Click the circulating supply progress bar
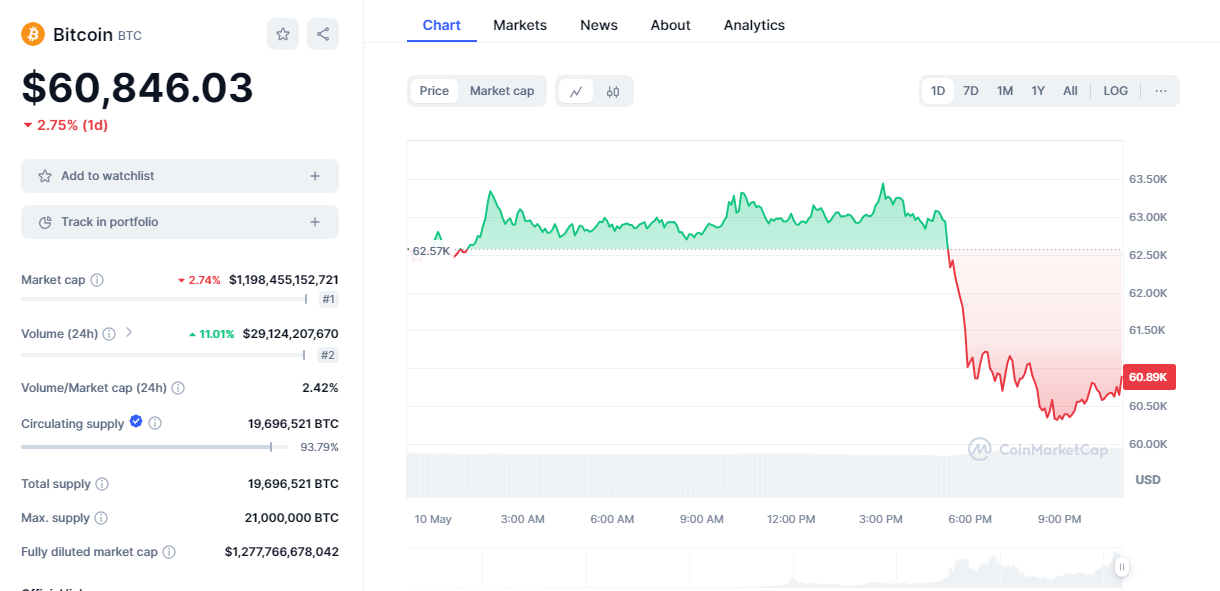1220x591 pixels. [154, 447]
